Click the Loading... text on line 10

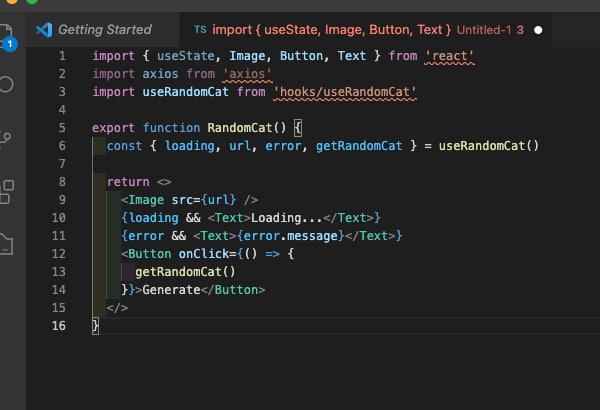click(x=287, y=217)
